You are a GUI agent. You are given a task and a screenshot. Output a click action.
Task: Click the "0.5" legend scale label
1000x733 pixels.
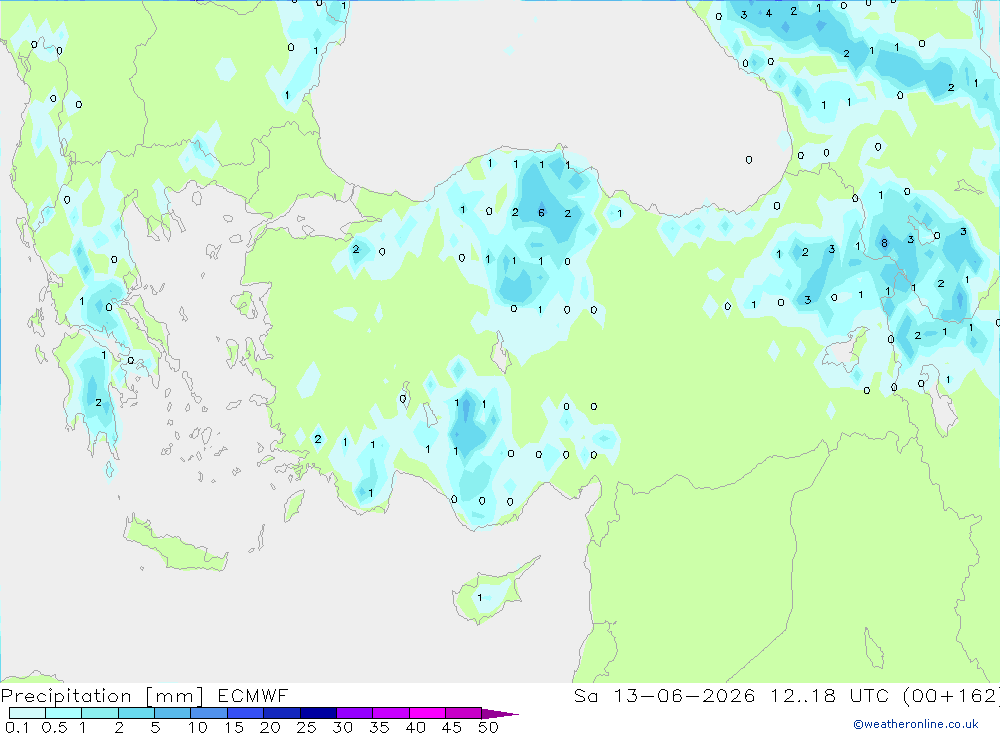pyautogui.click(x=54, y=727)
